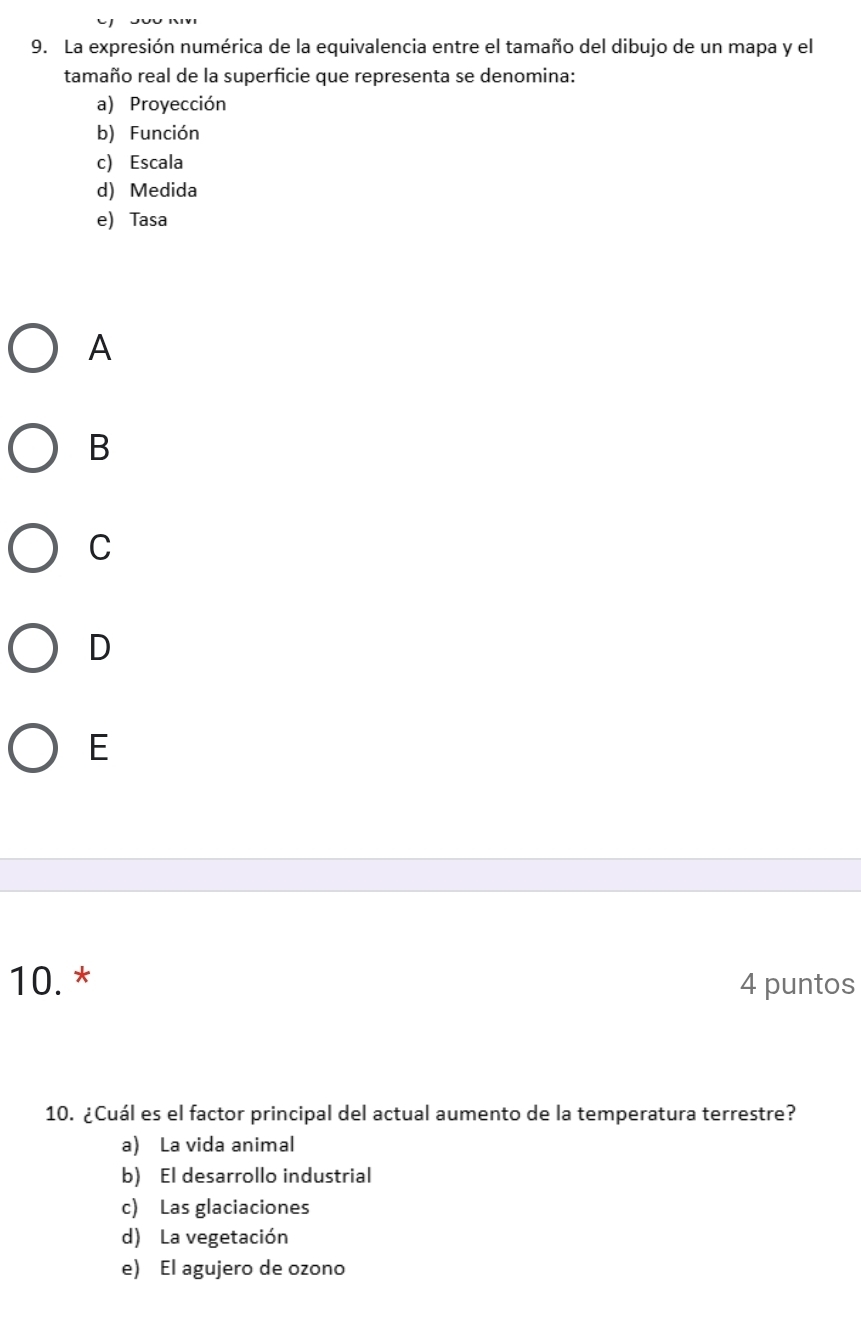Image resolution: width=861 pixels, height=1340 pixels.
Task: Mark the C radio circle as answer
Action: 35,548
